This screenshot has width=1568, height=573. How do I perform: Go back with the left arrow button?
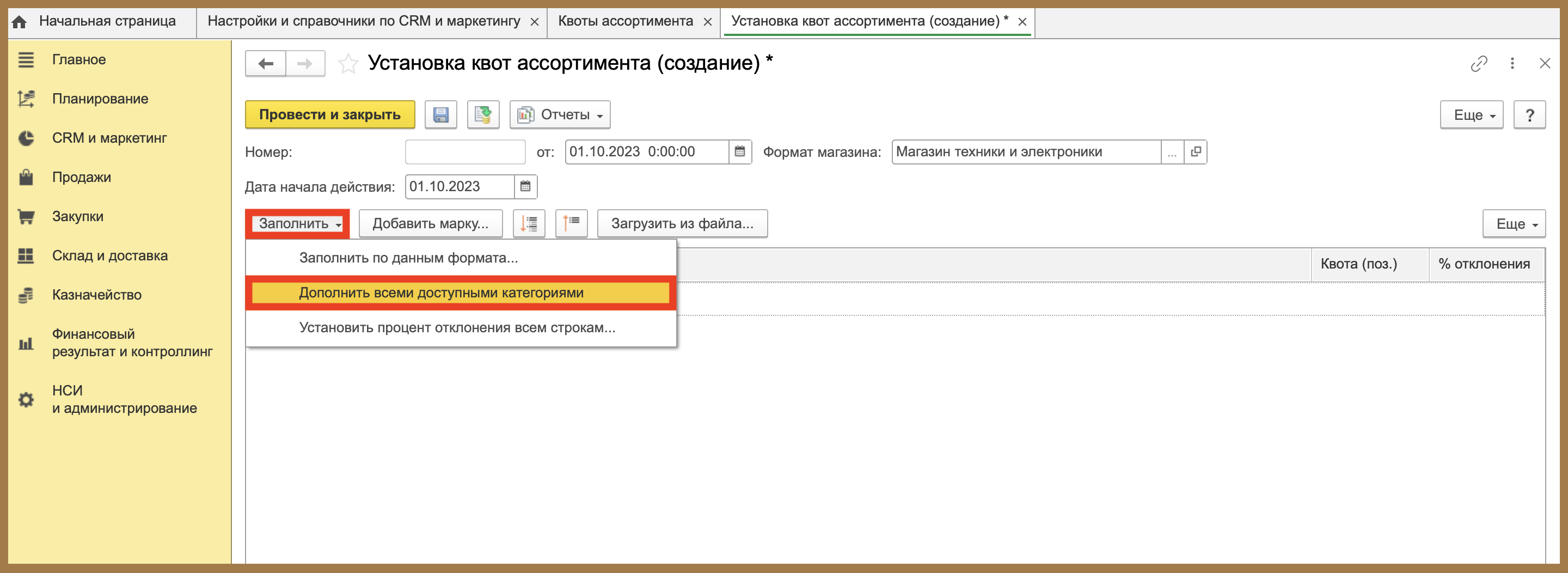point(265,63)
